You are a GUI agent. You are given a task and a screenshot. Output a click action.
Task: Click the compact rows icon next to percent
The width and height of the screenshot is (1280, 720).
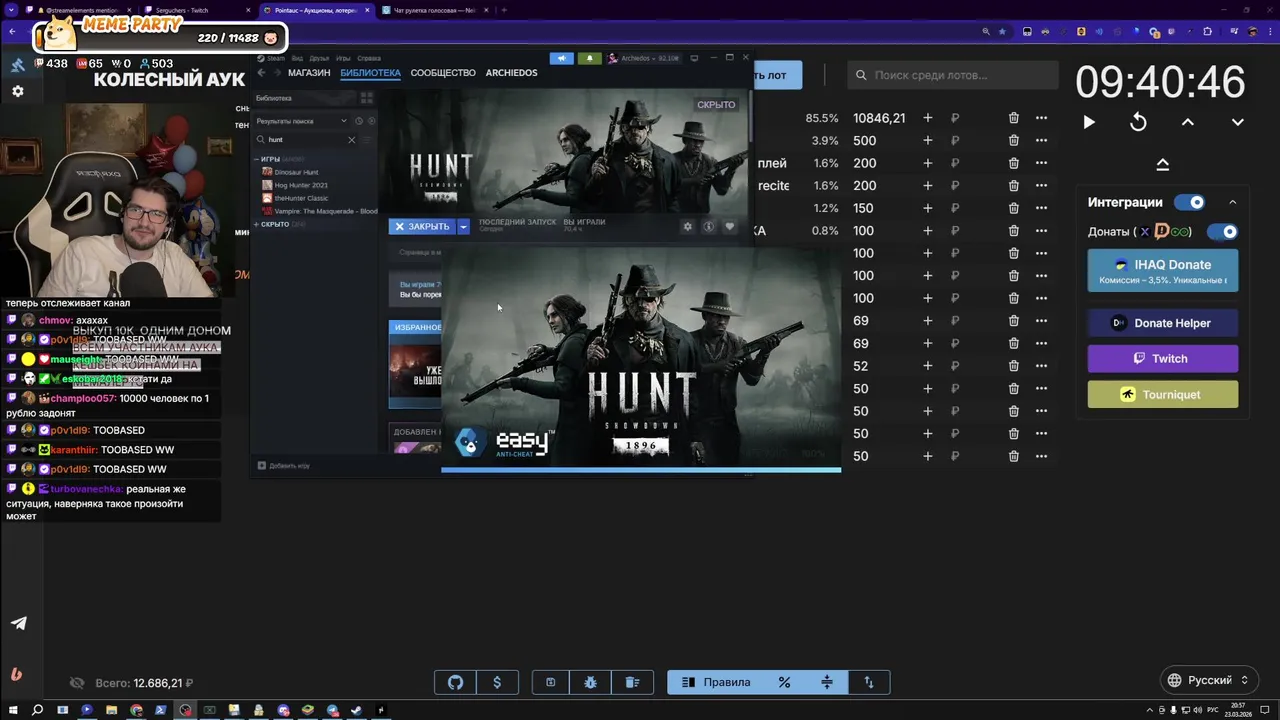tap(827, 682)
